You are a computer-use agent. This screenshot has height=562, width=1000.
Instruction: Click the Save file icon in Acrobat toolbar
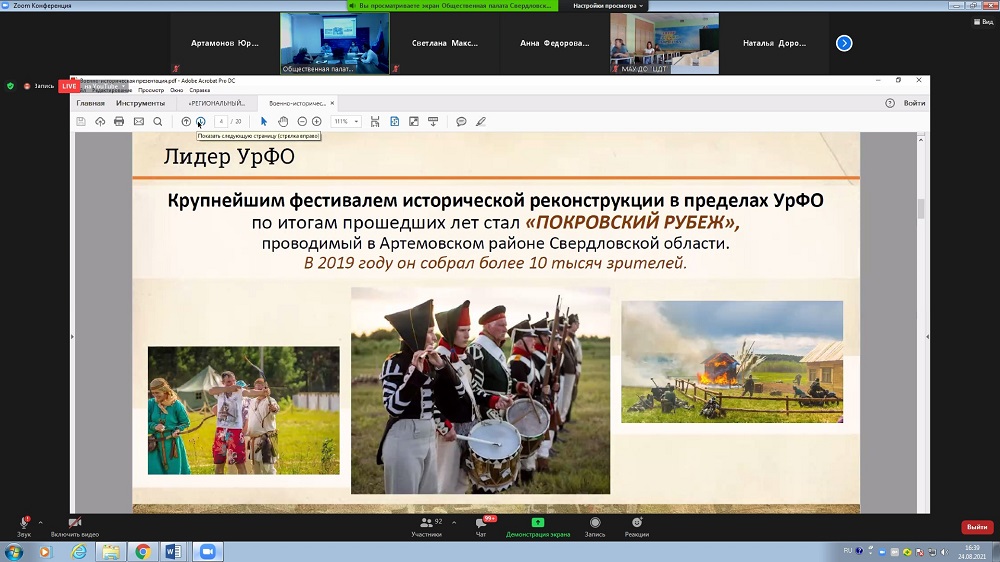(x=81, y=122)
